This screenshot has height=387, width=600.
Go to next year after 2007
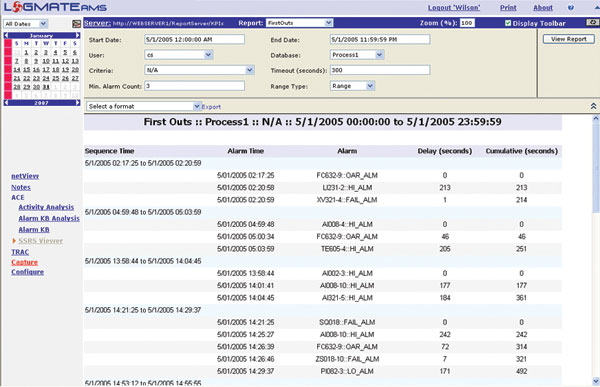coord(78,103)
